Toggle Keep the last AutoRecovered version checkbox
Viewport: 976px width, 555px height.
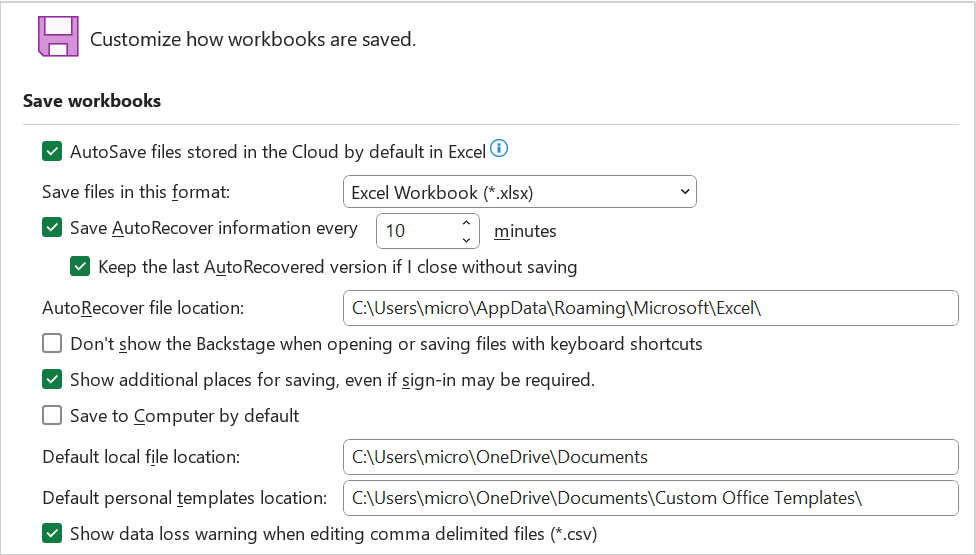(x=80, y=266)
